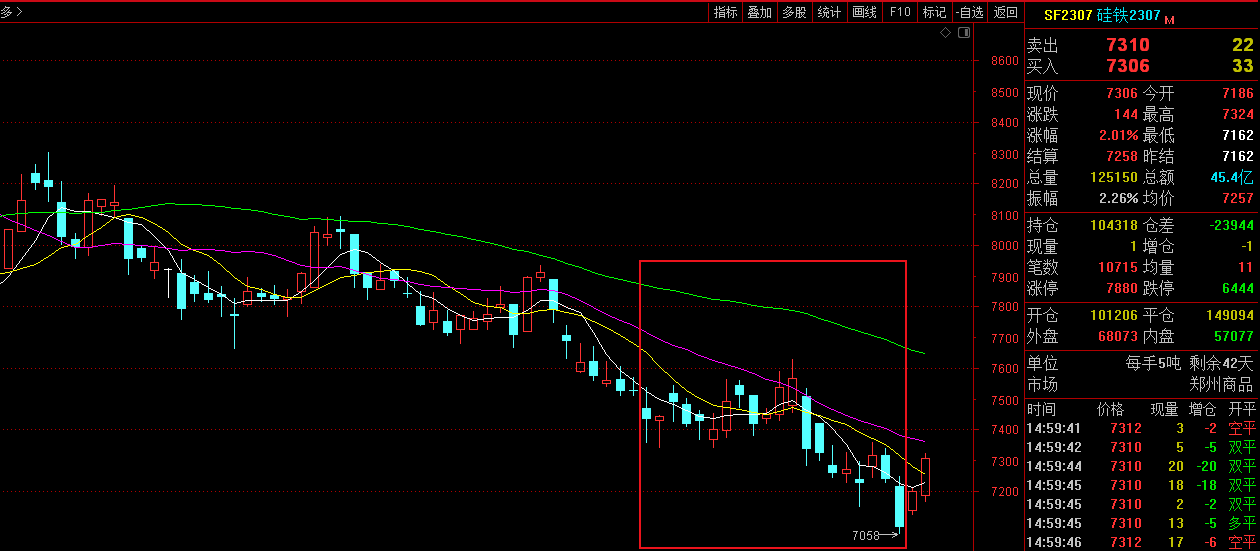Click the 买入 bid price 7306
This screenshot has width=1260, height=551.
(x=1127, y=66)
